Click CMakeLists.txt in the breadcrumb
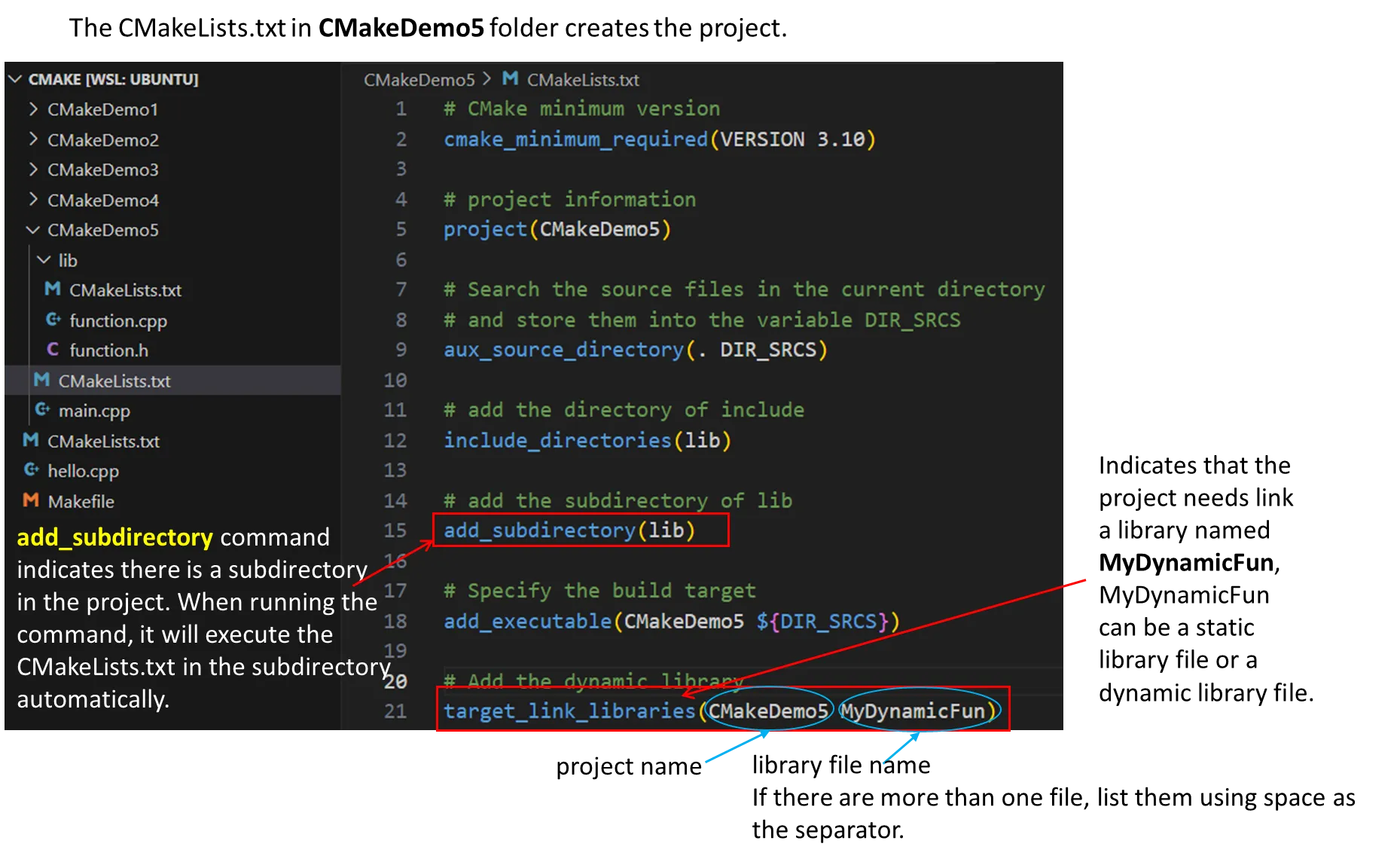Screen dimensions: 1400x862 pos(582,80)
